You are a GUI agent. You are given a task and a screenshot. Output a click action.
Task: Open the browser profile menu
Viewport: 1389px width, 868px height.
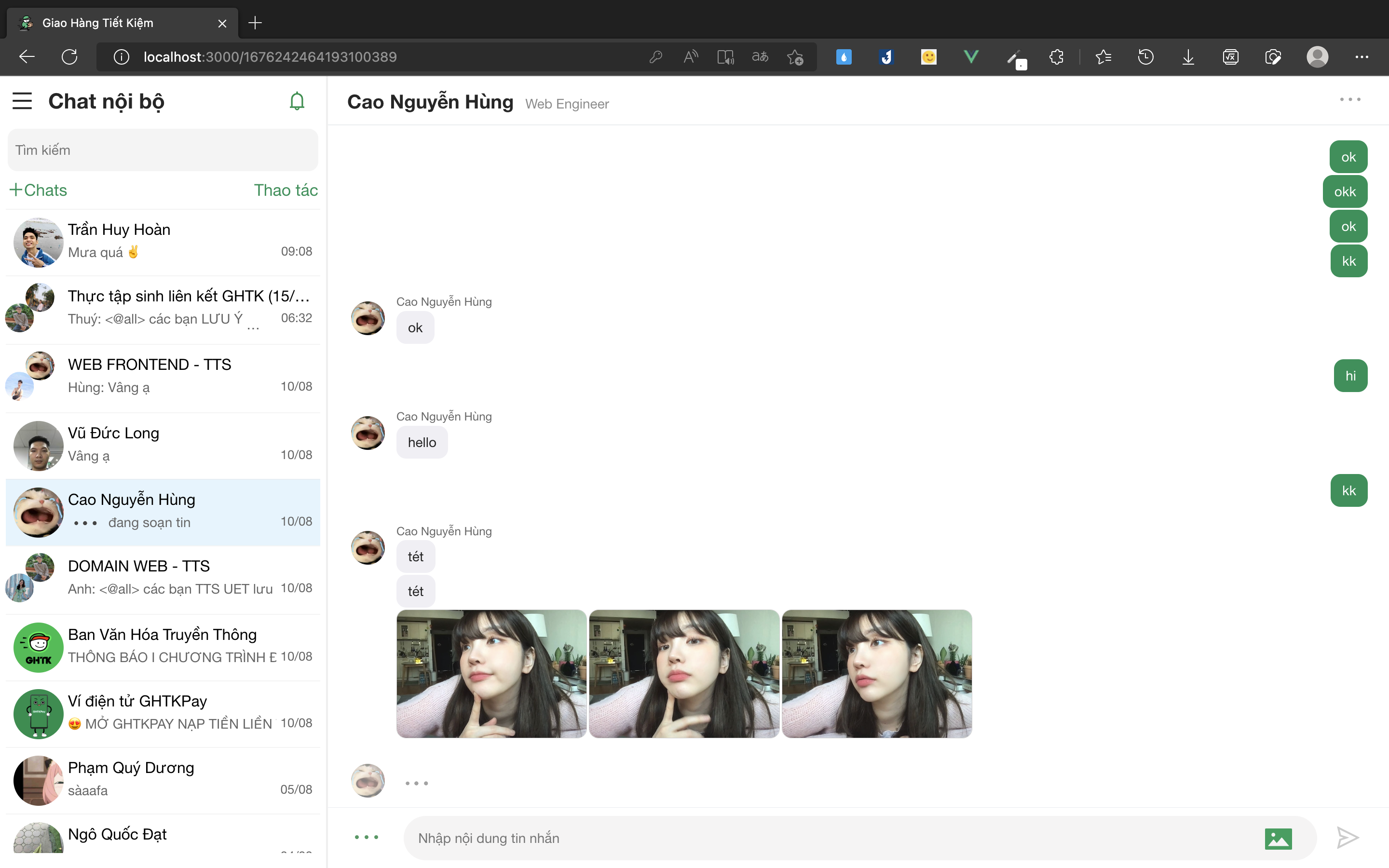(x=1318, y=57)
